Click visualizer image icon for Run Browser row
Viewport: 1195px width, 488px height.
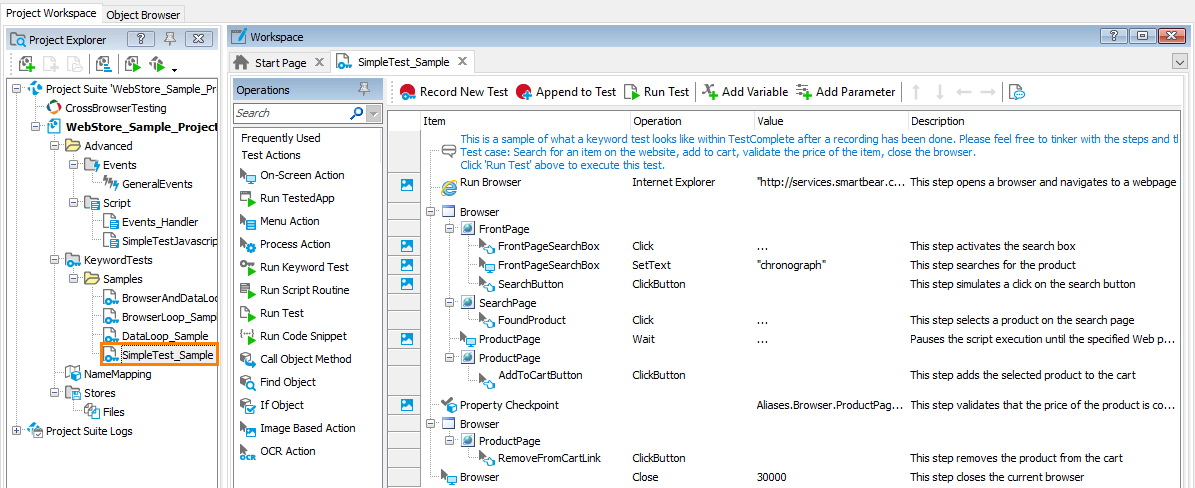(406, 184)
